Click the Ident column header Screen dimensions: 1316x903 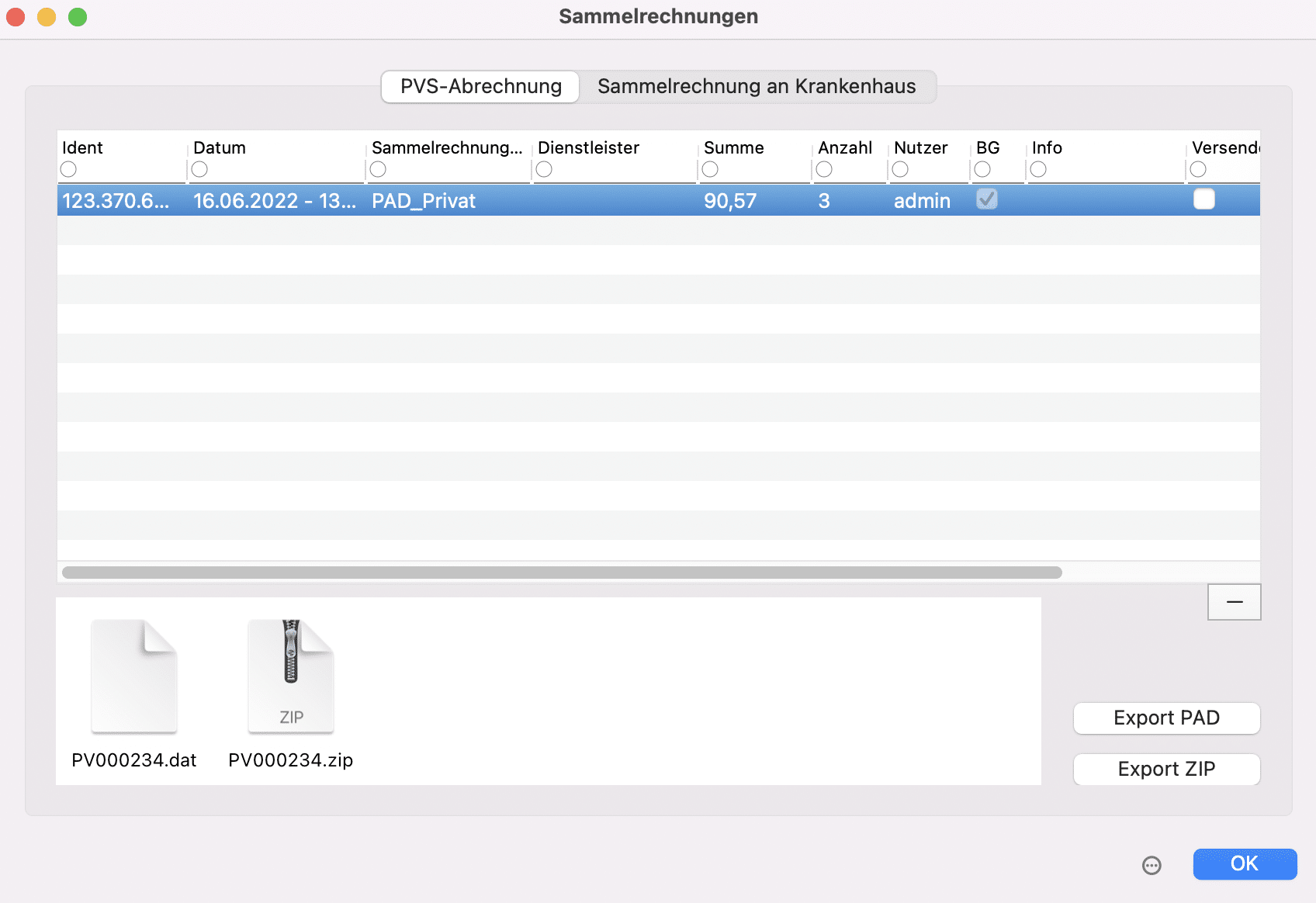click(82, 148)
